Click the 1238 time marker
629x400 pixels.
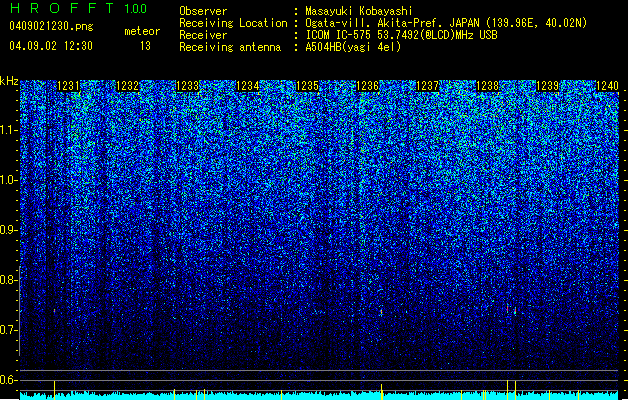(487, 86)
